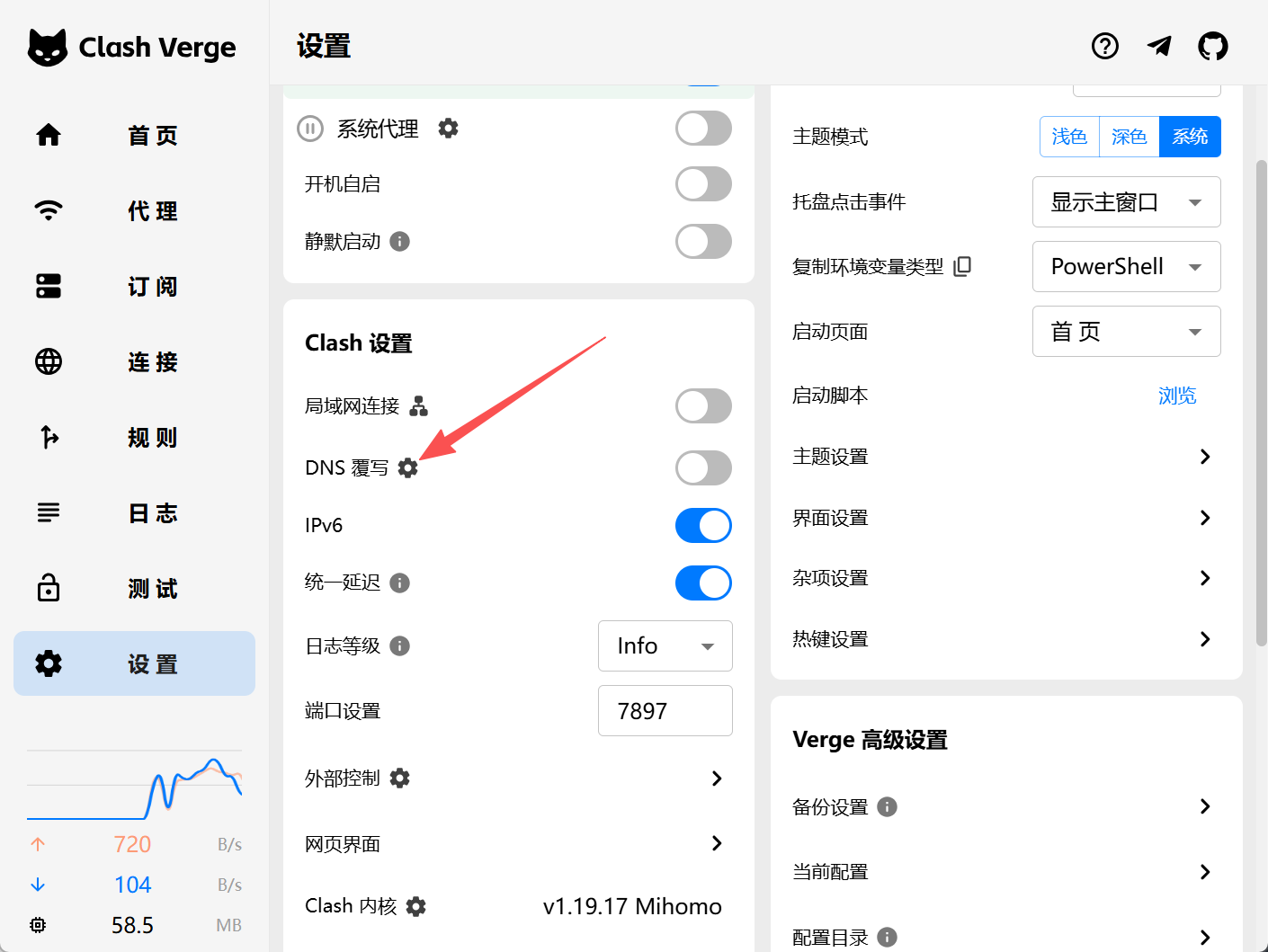Open 外部控制 gear icon
This screenshot has width=1268, height=952.
pyautogui.click(x=400, y=779)
